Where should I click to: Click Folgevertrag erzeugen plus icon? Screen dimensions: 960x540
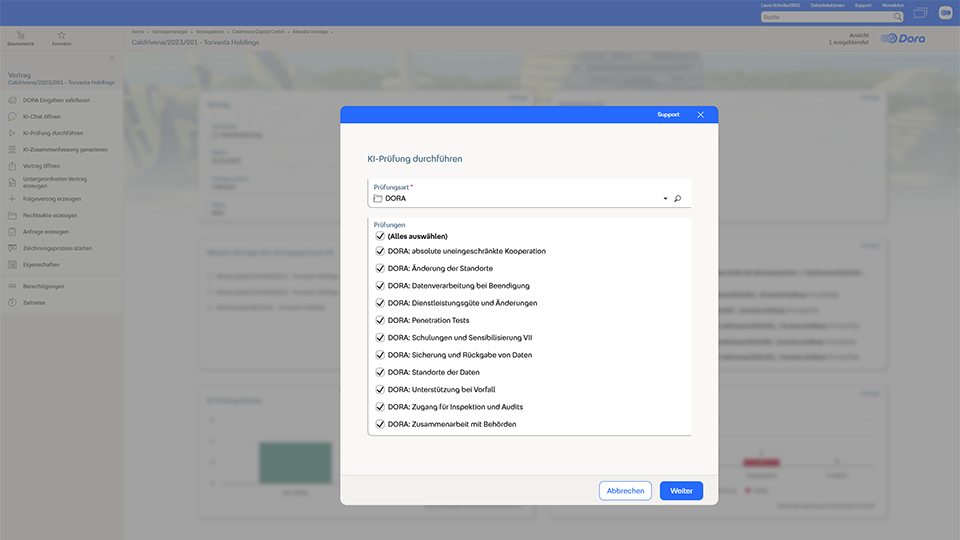(12, 199)
